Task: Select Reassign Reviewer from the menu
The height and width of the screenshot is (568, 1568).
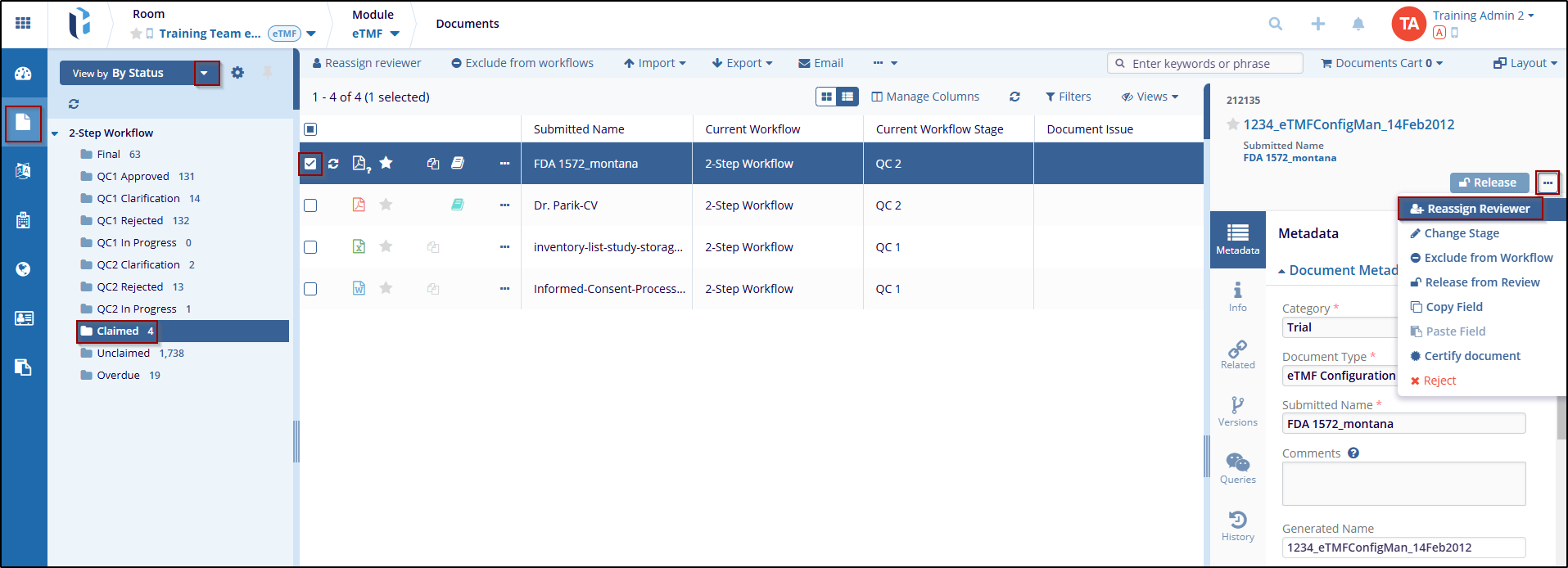Action: 1470,209
